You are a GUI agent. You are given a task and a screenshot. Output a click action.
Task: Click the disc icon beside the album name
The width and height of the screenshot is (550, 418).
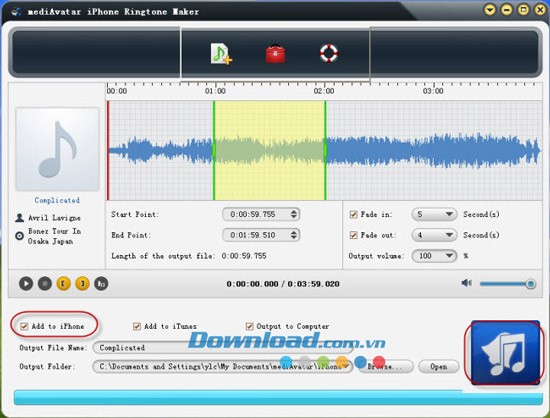(19, 236)
